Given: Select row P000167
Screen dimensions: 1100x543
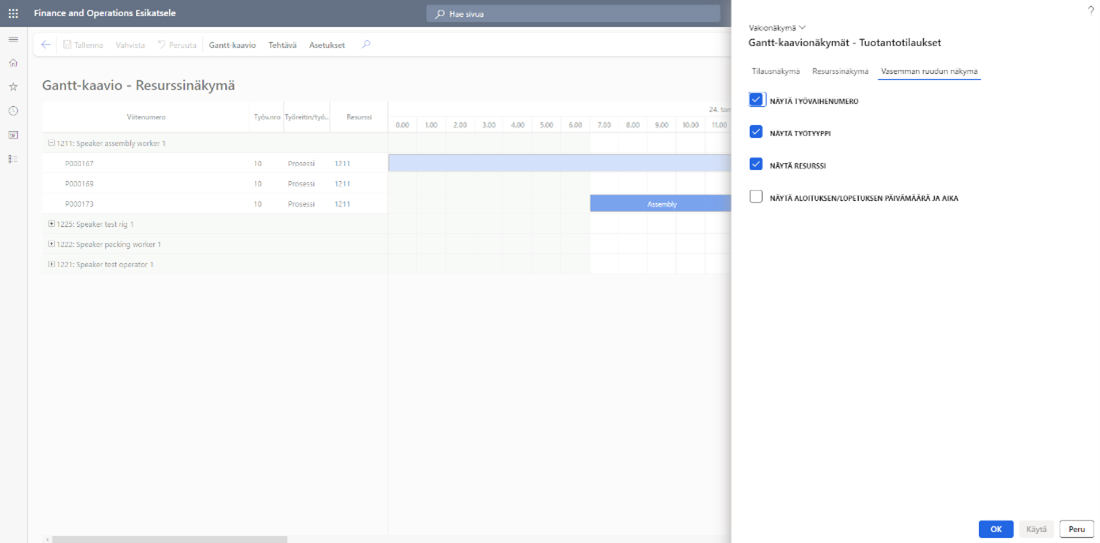Looking at the screenshot, I should tap(215, 163).
